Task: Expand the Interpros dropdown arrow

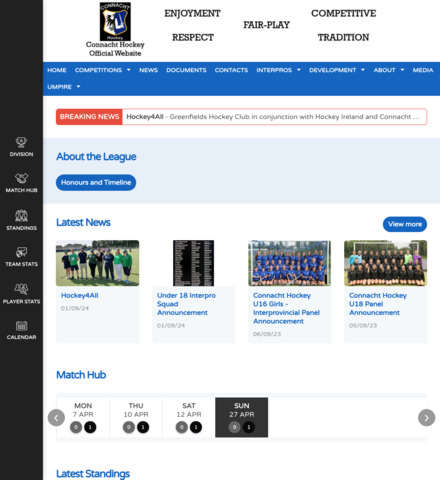Action: pos(299,70)
